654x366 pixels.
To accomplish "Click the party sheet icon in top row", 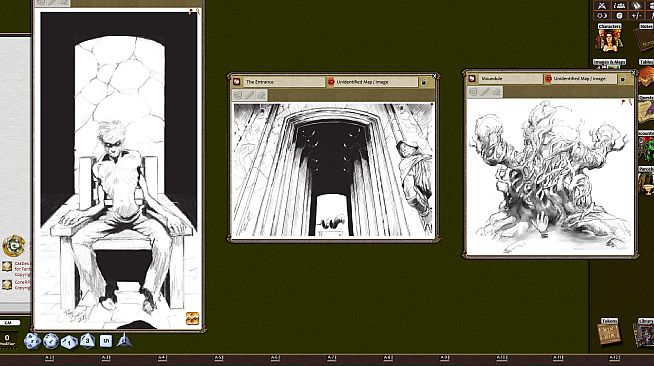I will click(x=619, y=5).
